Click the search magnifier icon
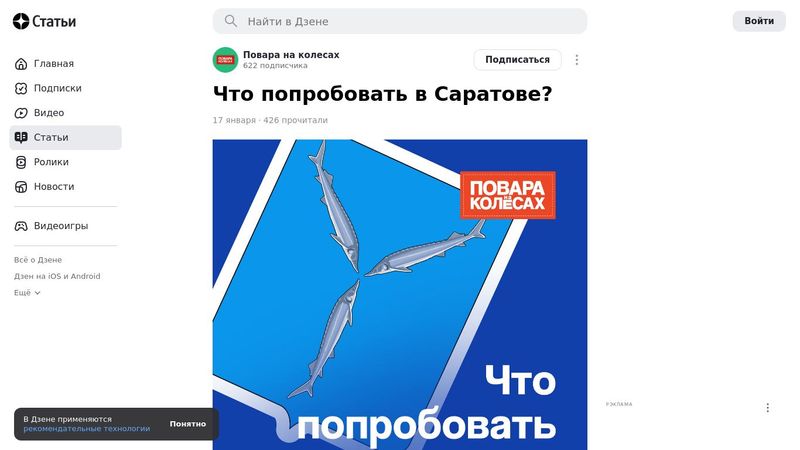 pyautogui.click(x=231, y=21)
